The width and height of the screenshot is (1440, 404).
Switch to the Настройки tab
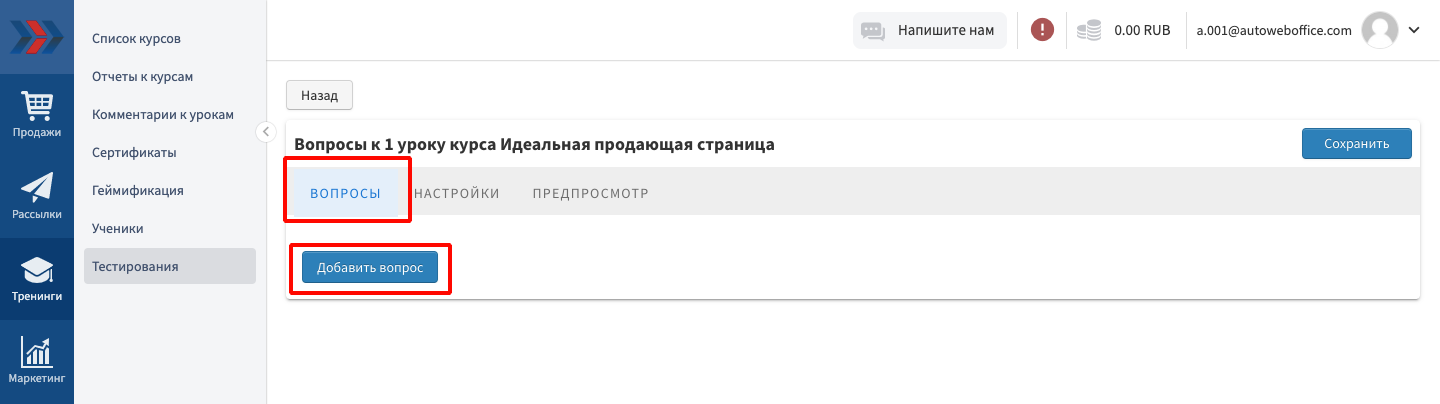point(456,193)
